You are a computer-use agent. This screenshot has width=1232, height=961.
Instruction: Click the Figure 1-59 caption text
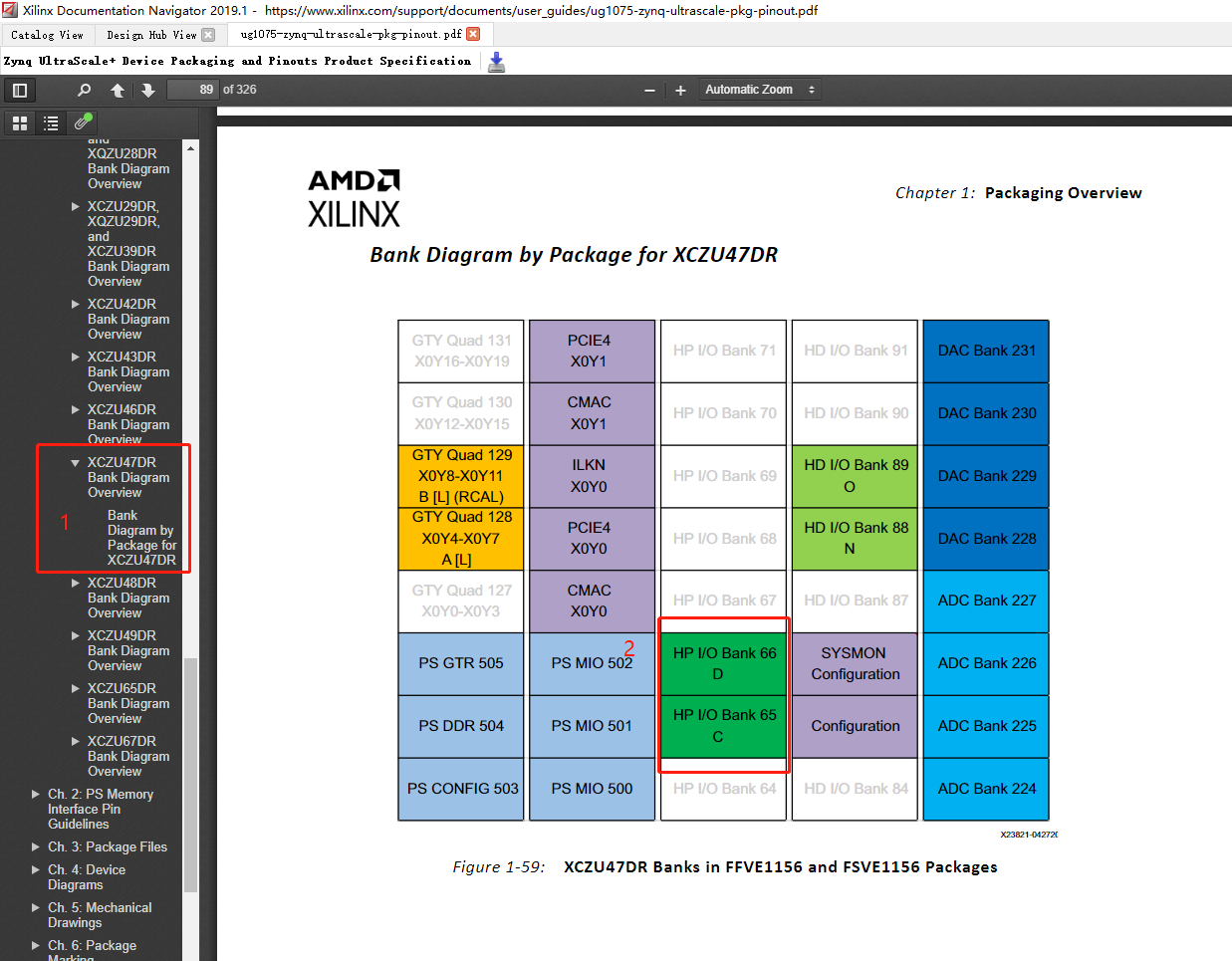(x=725, y=867)
